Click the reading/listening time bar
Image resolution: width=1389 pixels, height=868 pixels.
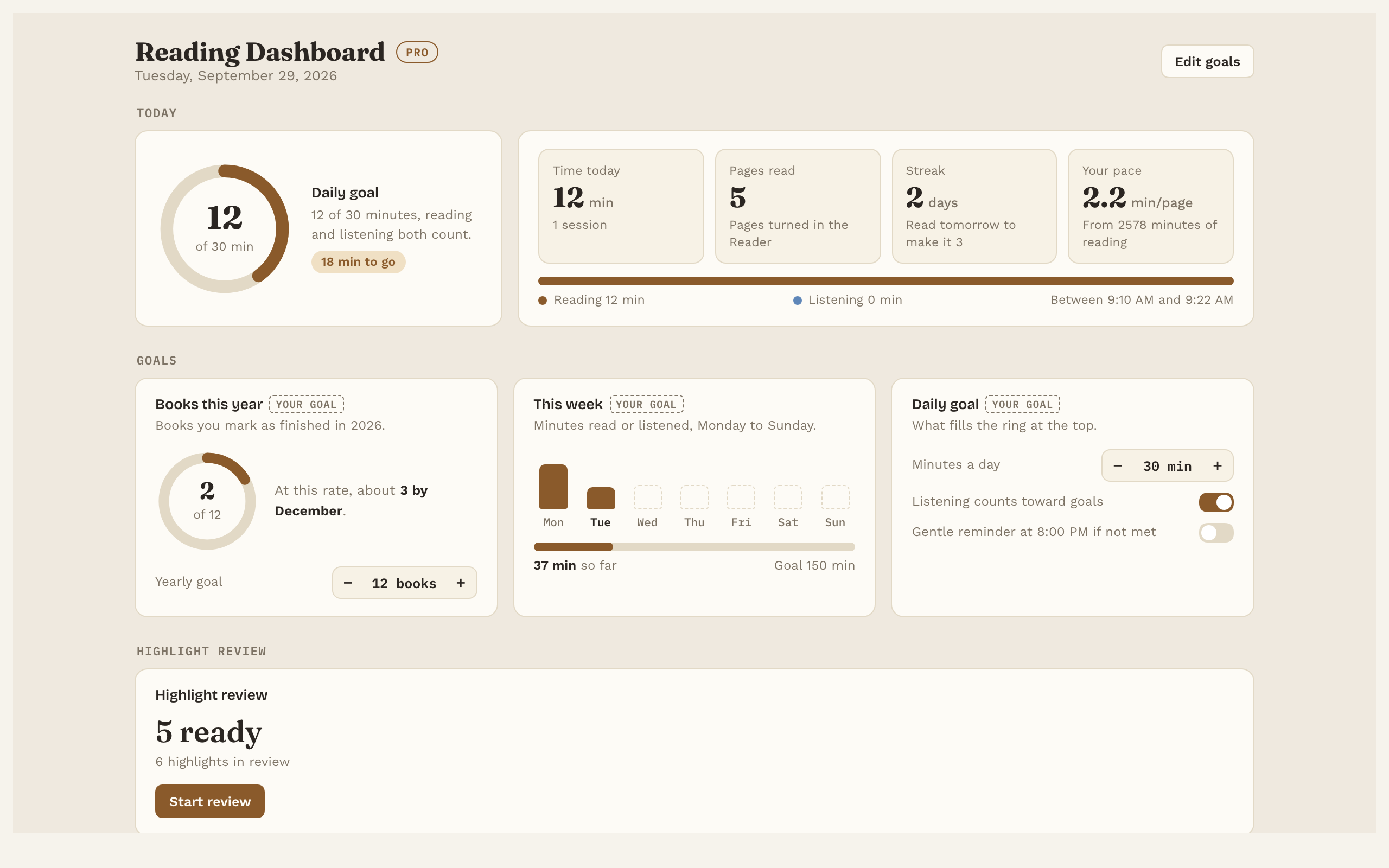point(885,280)
